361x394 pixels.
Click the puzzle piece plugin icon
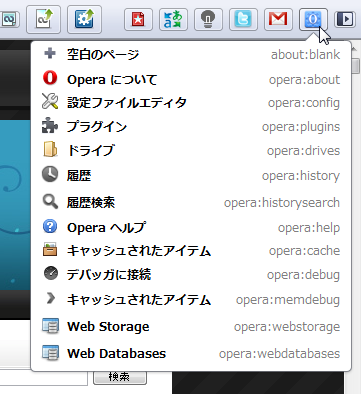tap(50, 125)
